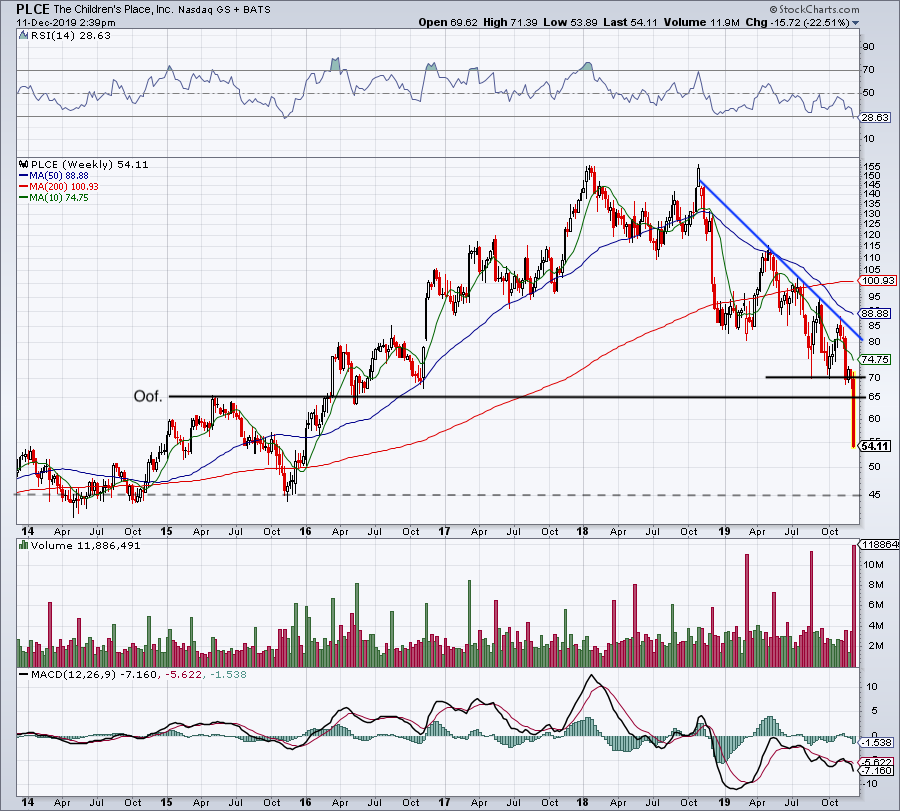Open the change dropdown arrow beside -22.51%
This screenshot has width=900, height=811.
coord(856,23)
